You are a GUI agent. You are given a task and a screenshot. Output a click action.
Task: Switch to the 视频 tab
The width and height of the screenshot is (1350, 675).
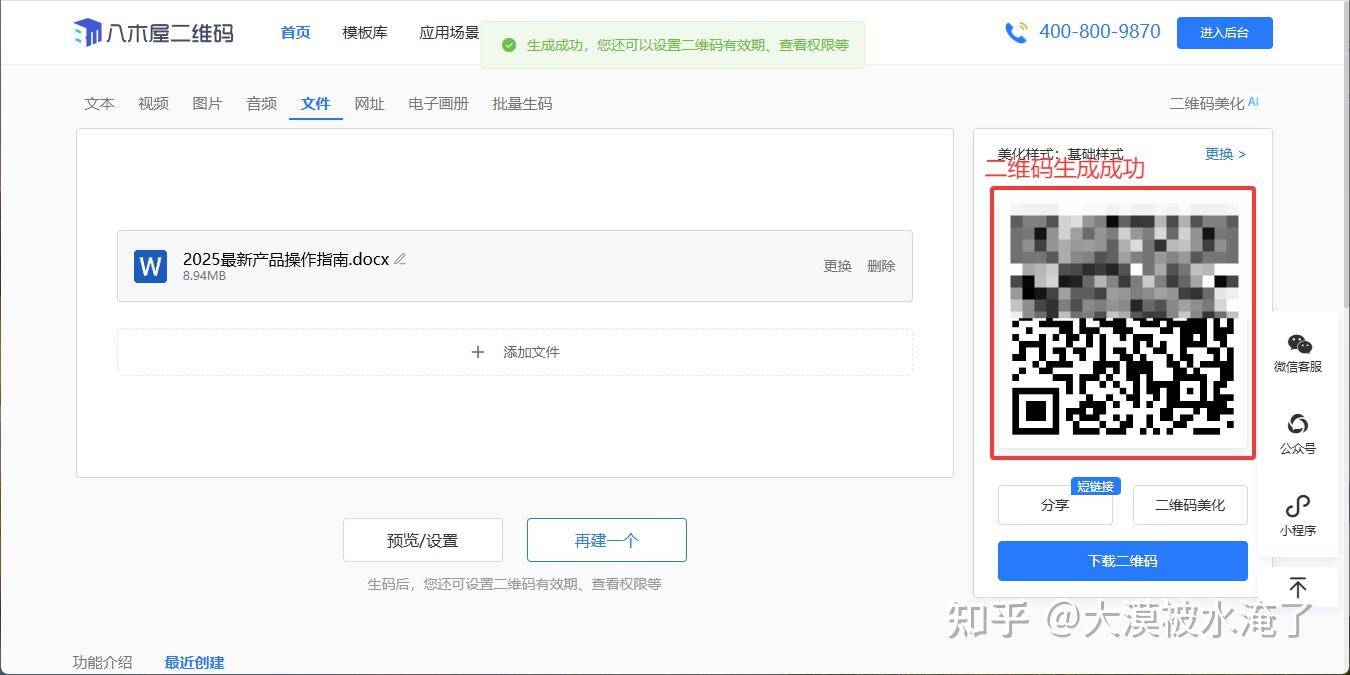[x=154, y=103]
